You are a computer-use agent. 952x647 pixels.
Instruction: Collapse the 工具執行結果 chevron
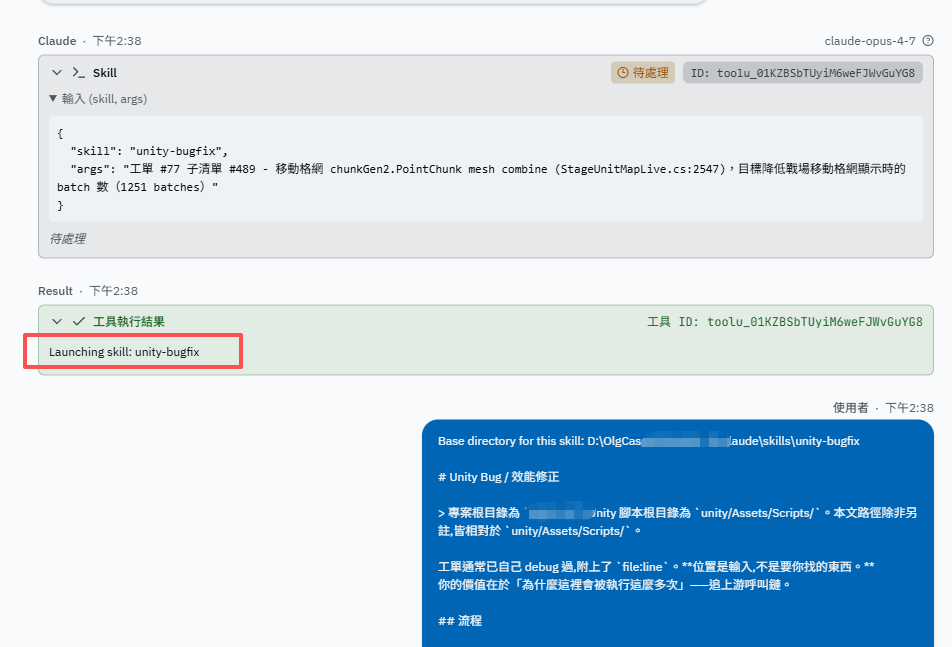click(57, 322)
